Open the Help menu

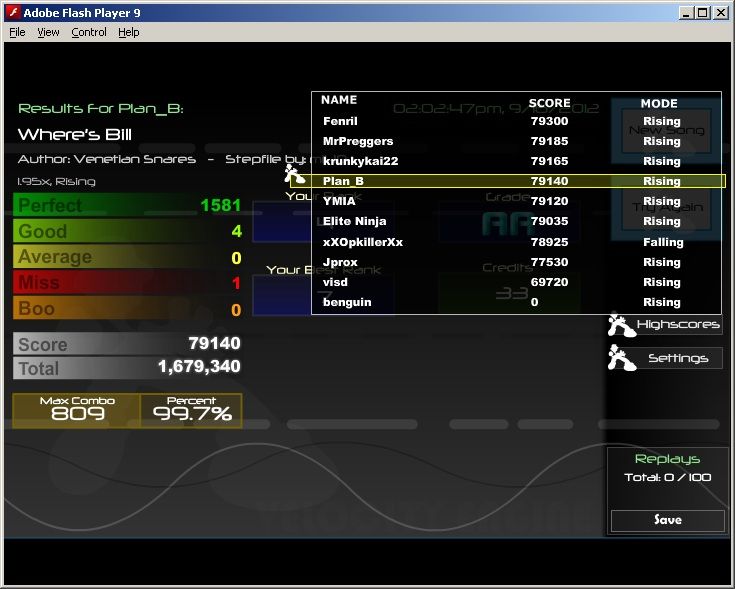pos(129,32)
